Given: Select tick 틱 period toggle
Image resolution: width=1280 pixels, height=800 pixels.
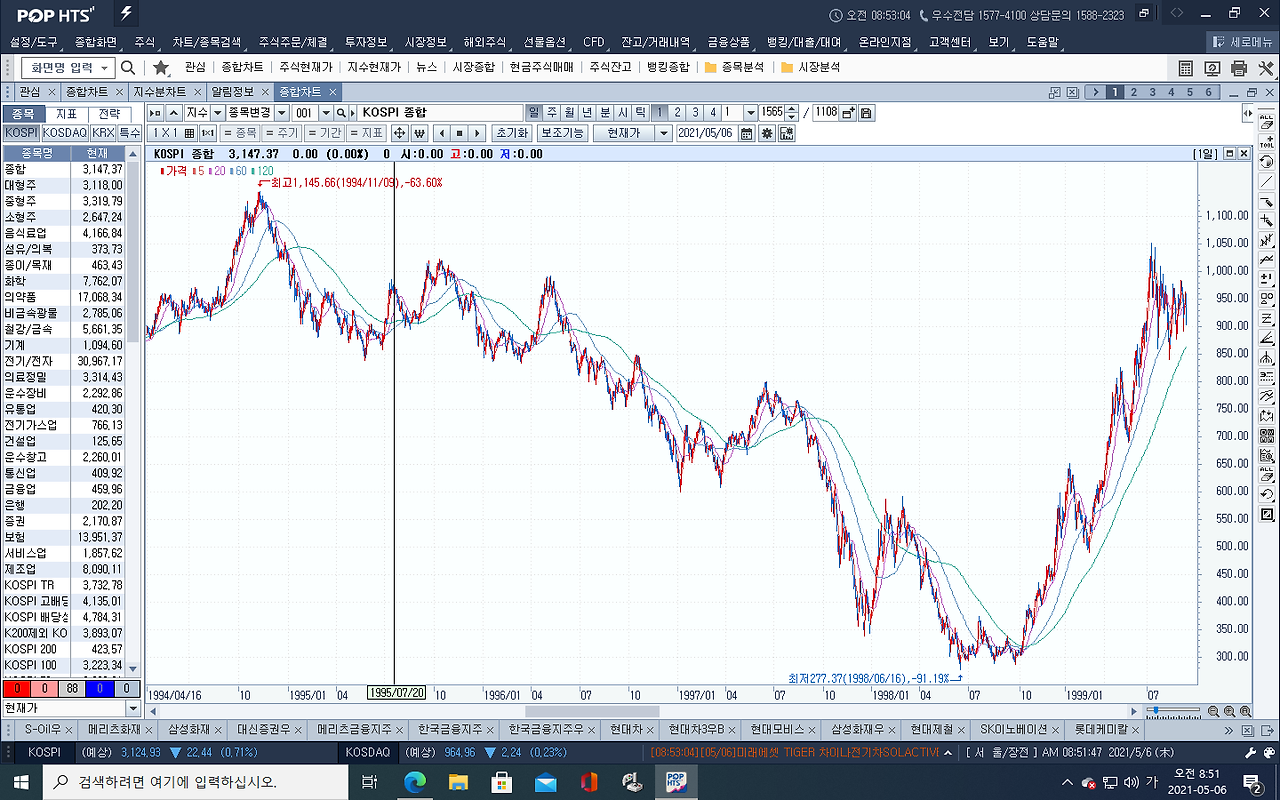Looking at the screenshot, I should click(641, 113).
